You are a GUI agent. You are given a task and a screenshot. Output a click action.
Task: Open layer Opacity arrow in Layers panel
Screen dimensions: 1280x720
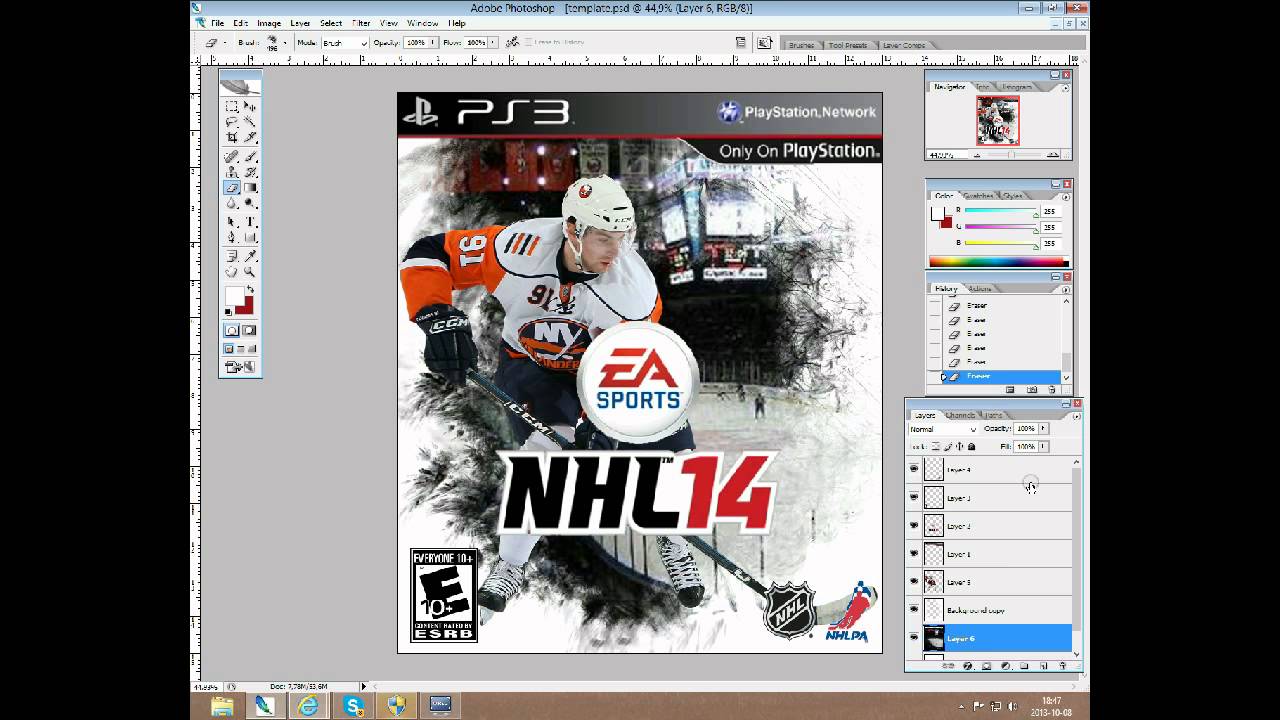point(1043,429)
